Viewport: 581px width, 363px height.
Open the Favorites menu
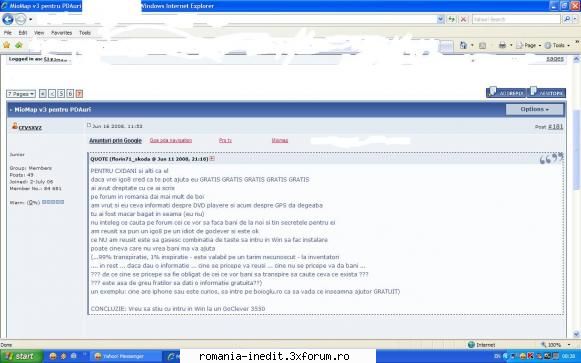pos(62,33)
